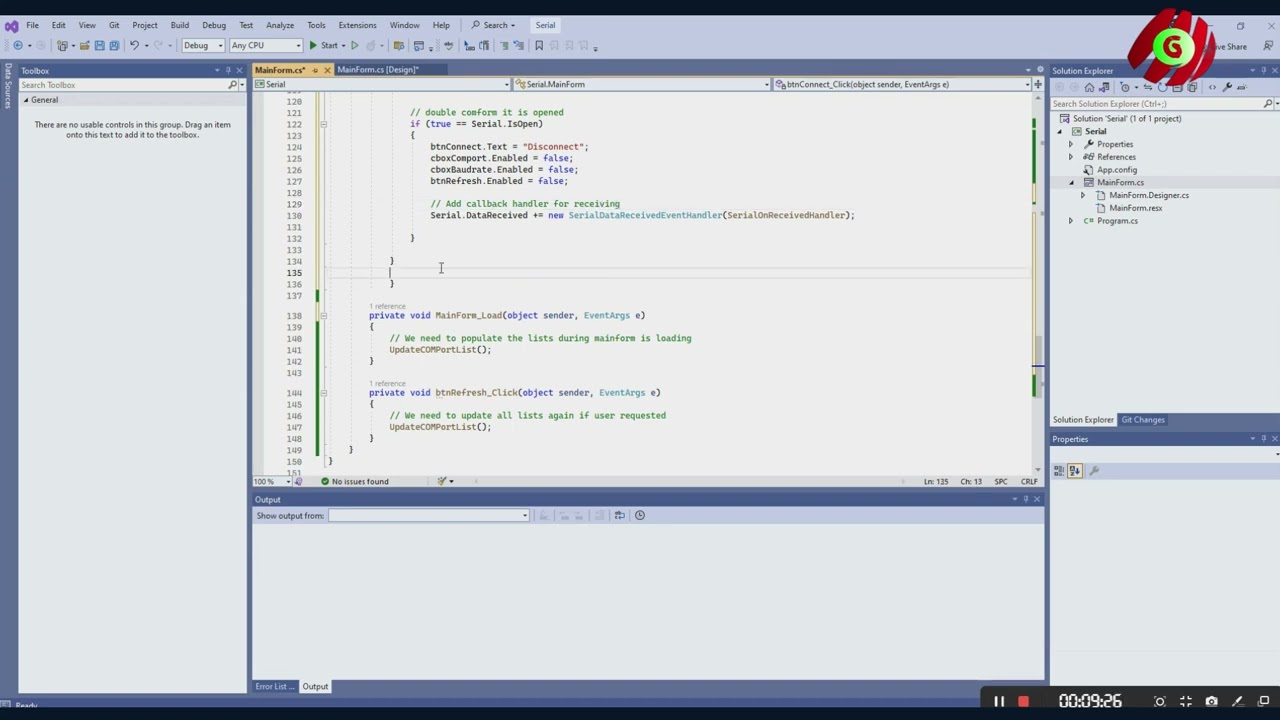Viewport: 1280px width, 720px height.
Task: Toggle auto-hide pin on Properties panel
Action: coord(1263,439)
